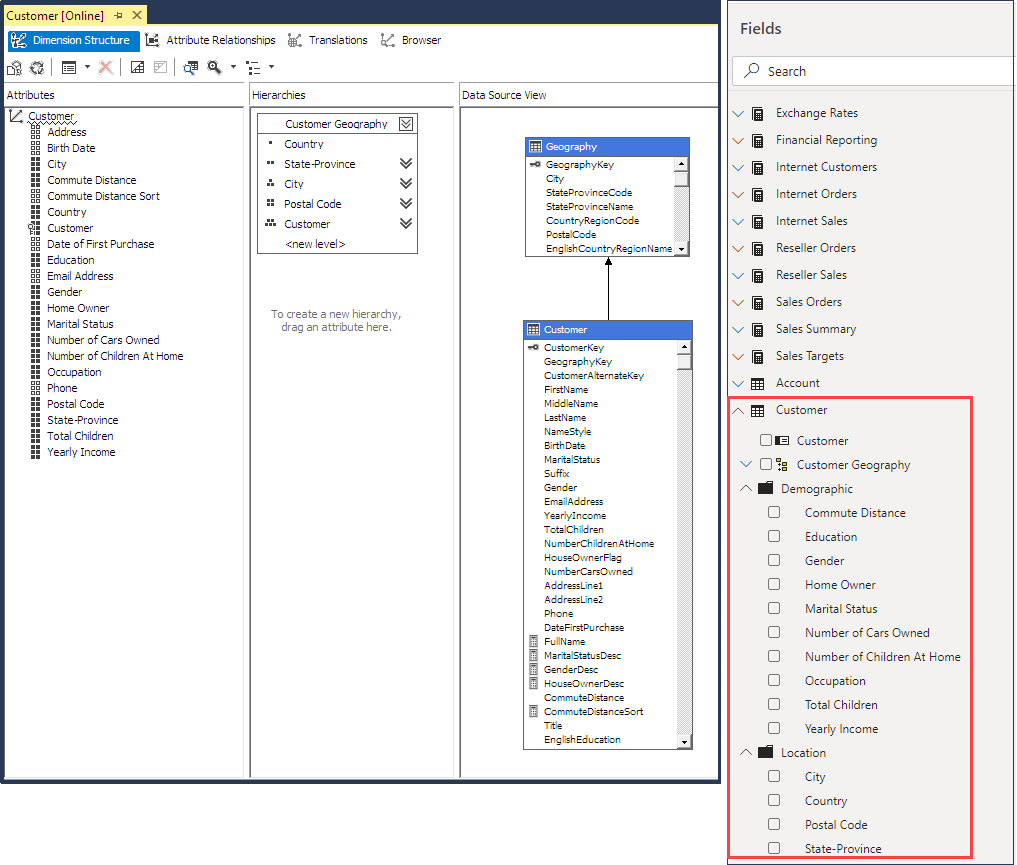Select the Postal Code level in hierarchy
Image resolution: width=1017 pixels, height=865 pixels.
point(313,204)
